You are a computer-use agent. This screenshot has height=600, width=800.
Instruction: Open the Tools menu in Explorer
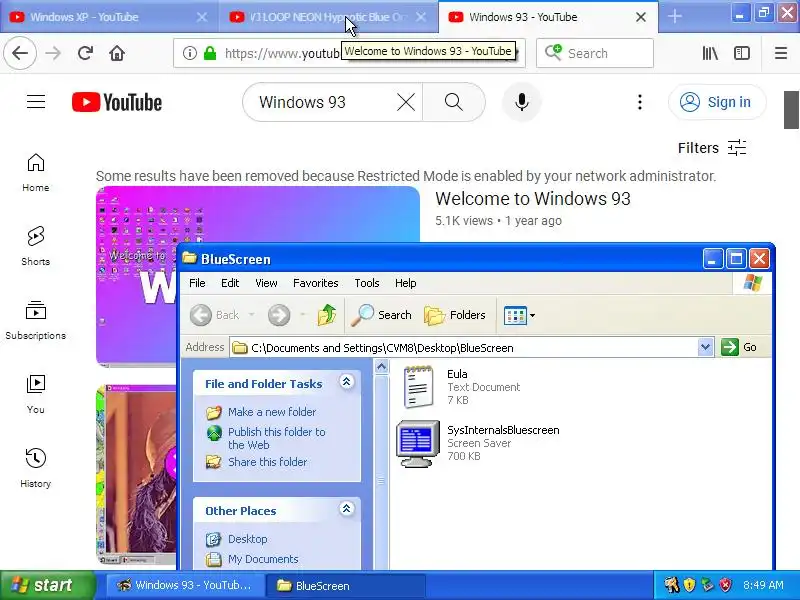click(367, 283)
